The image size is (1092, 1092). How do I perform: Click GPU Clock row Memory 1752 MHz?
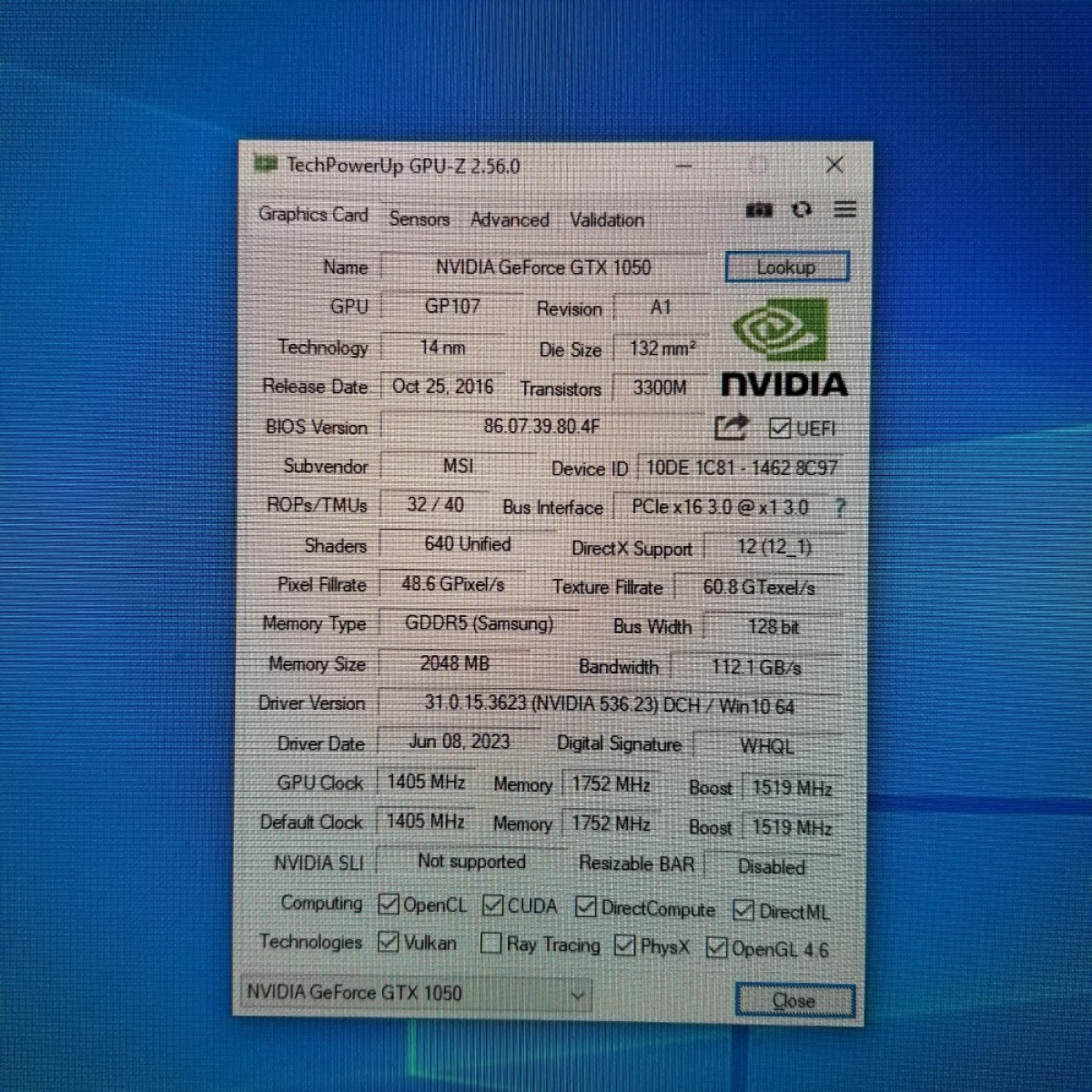coord(611,784)
